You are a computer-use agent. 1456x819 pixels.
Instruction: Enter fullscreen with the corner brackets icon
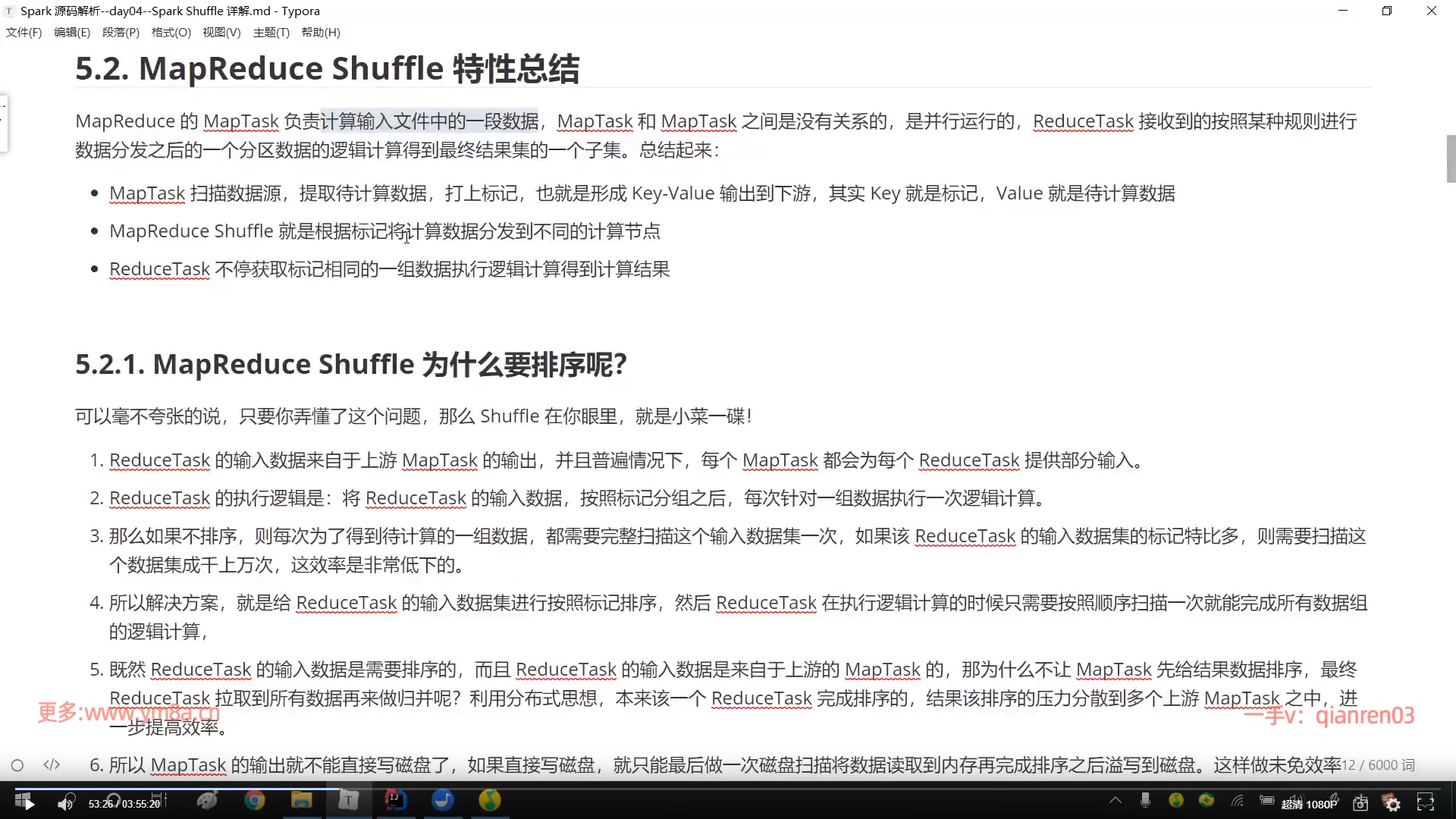(1426, 803)
